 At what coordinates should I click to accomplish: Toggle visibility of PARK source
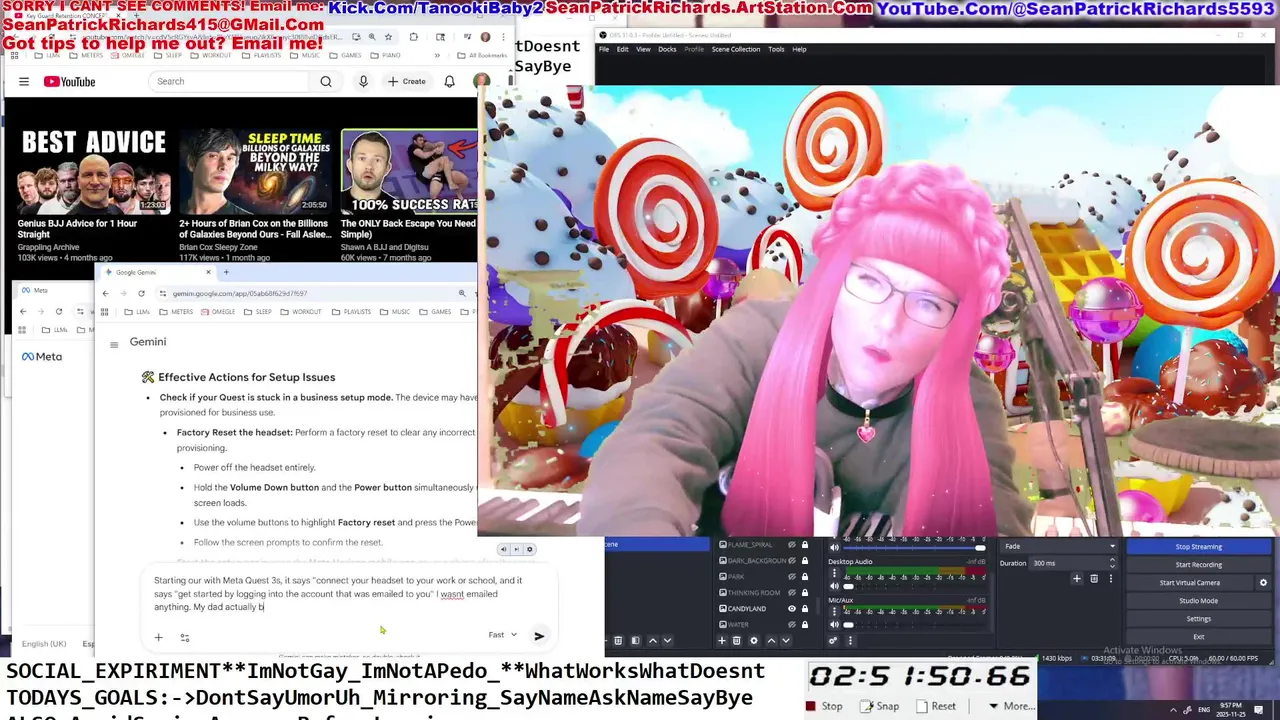792,577
